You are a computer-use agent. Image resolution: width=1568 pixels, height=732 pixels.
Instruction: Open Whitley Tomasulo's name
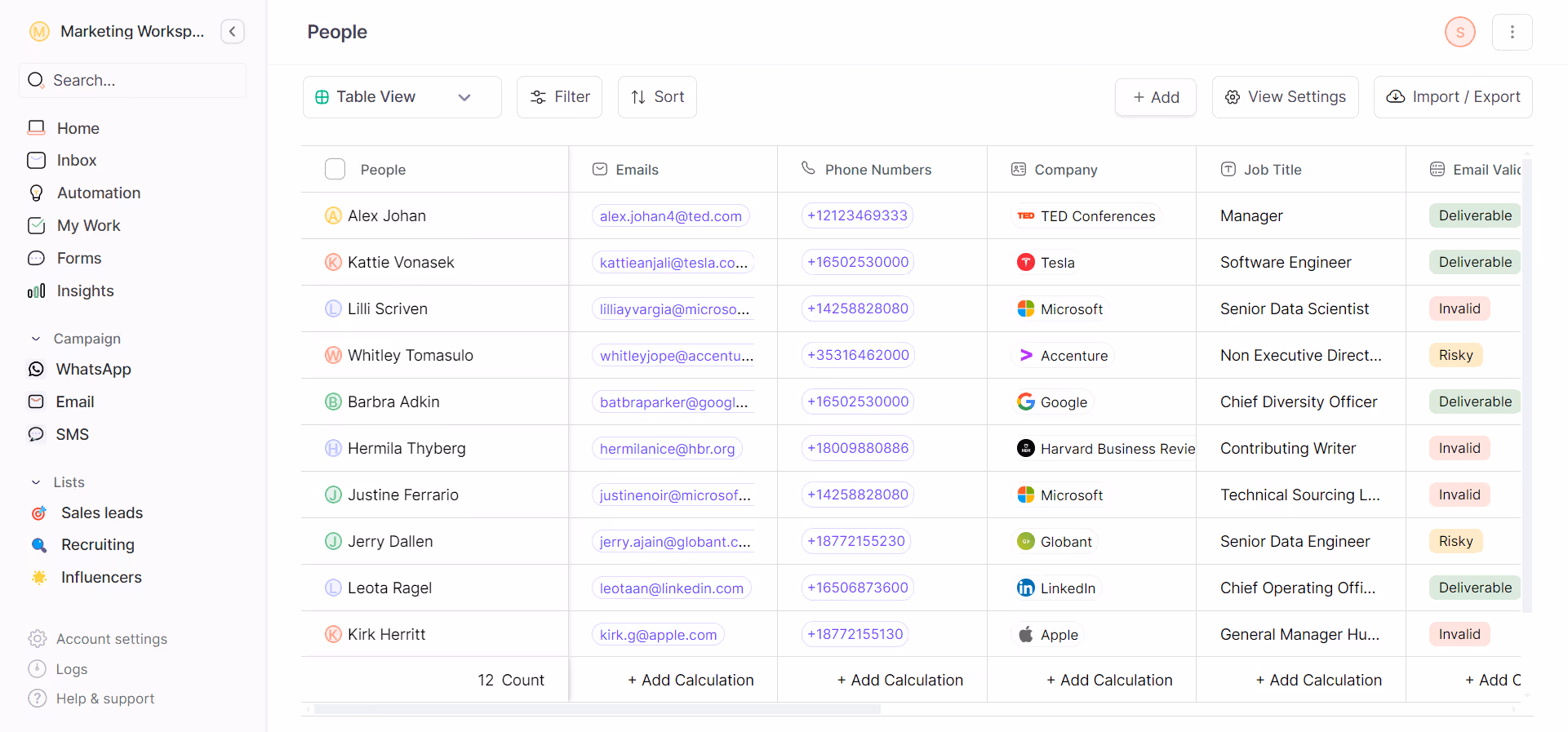[411, 355]
